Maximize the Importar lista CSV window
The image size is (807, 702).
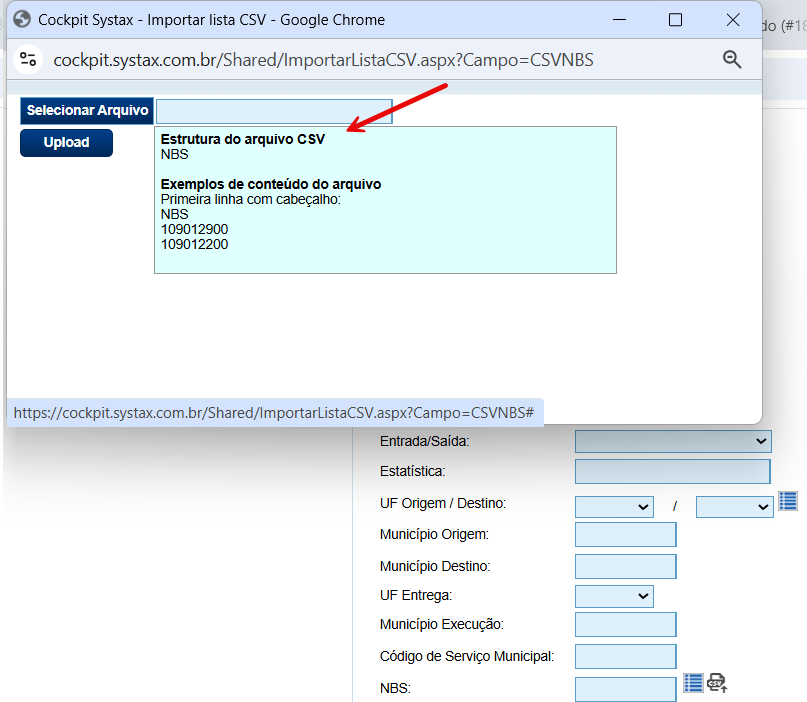[x=675, y=20]
